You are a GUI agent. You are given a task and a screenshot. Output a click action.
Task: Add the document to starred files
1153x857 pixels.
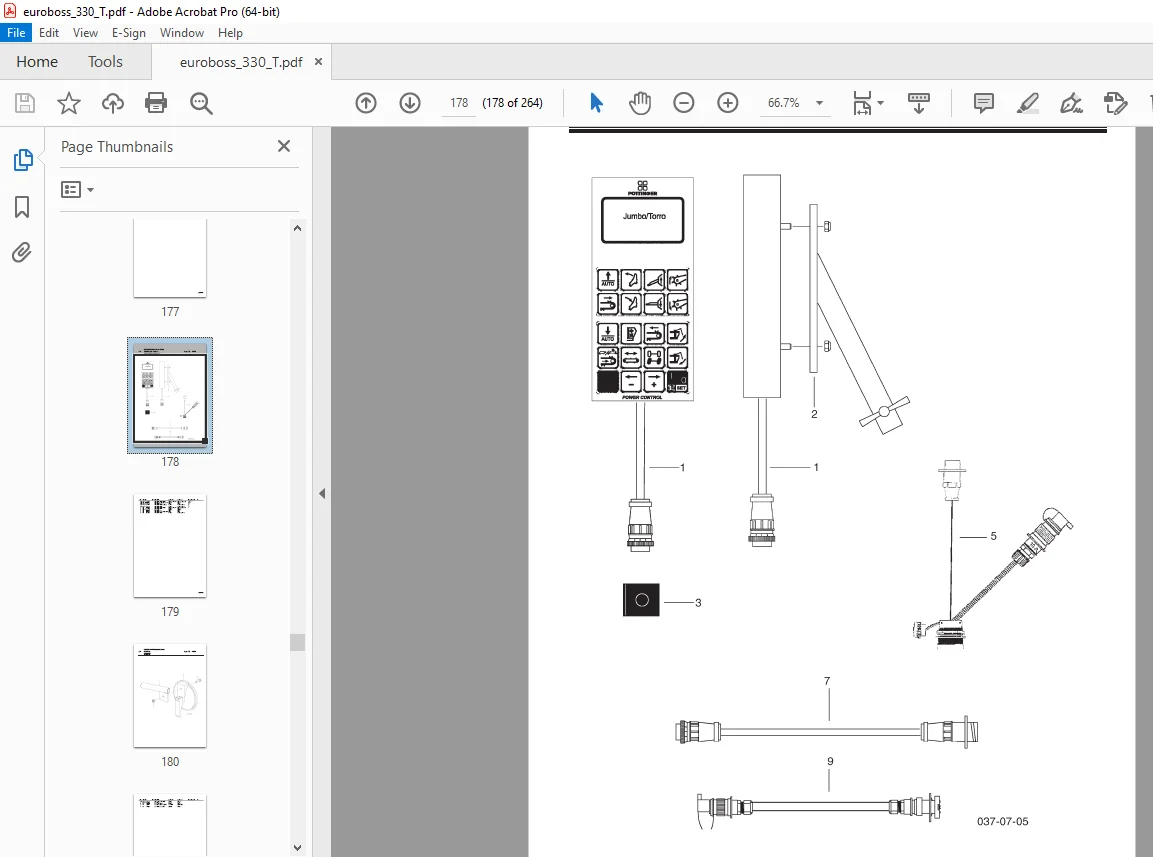pos(68,103)
